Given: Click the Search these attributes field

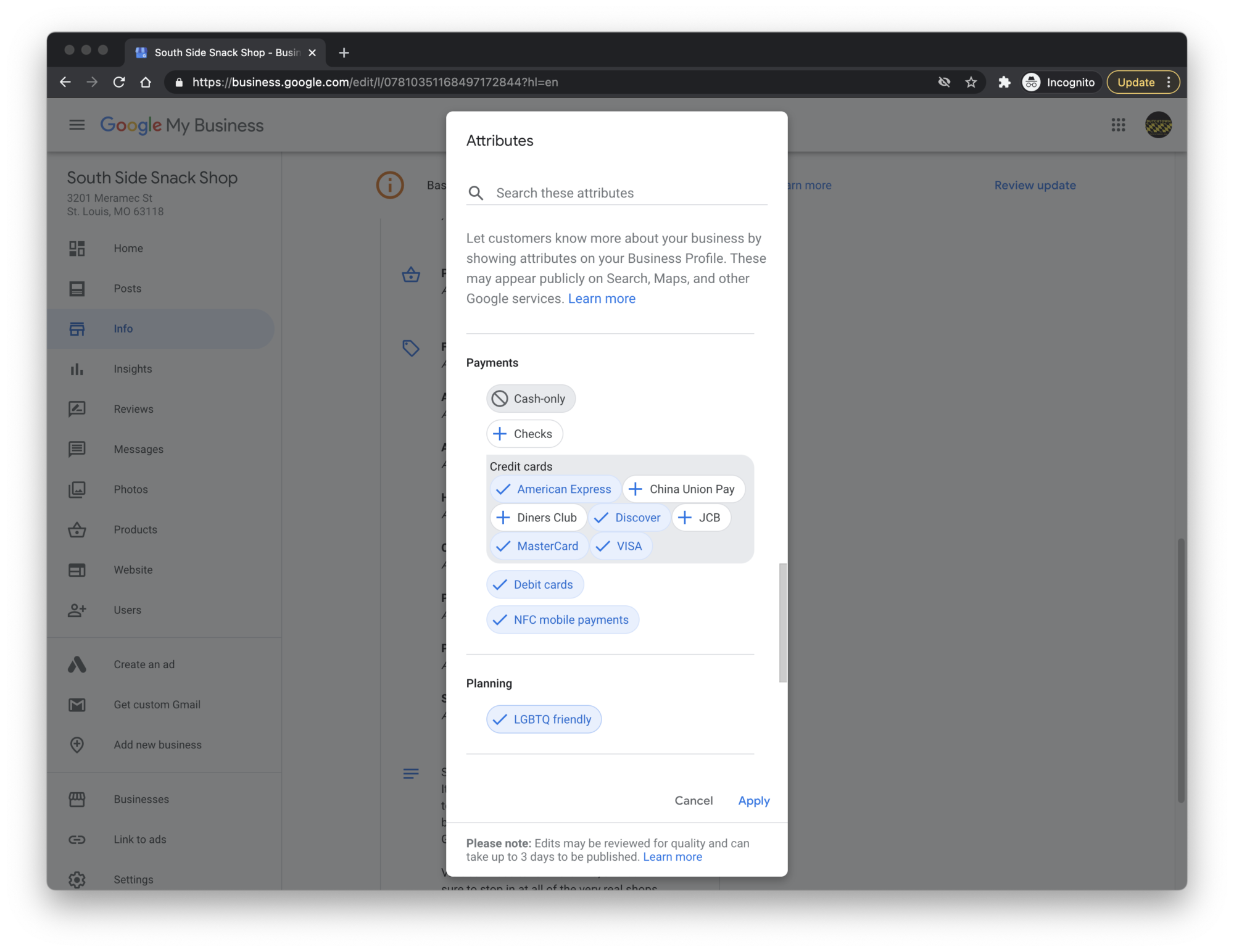Looking at the screenshot, I should (617, 193).
